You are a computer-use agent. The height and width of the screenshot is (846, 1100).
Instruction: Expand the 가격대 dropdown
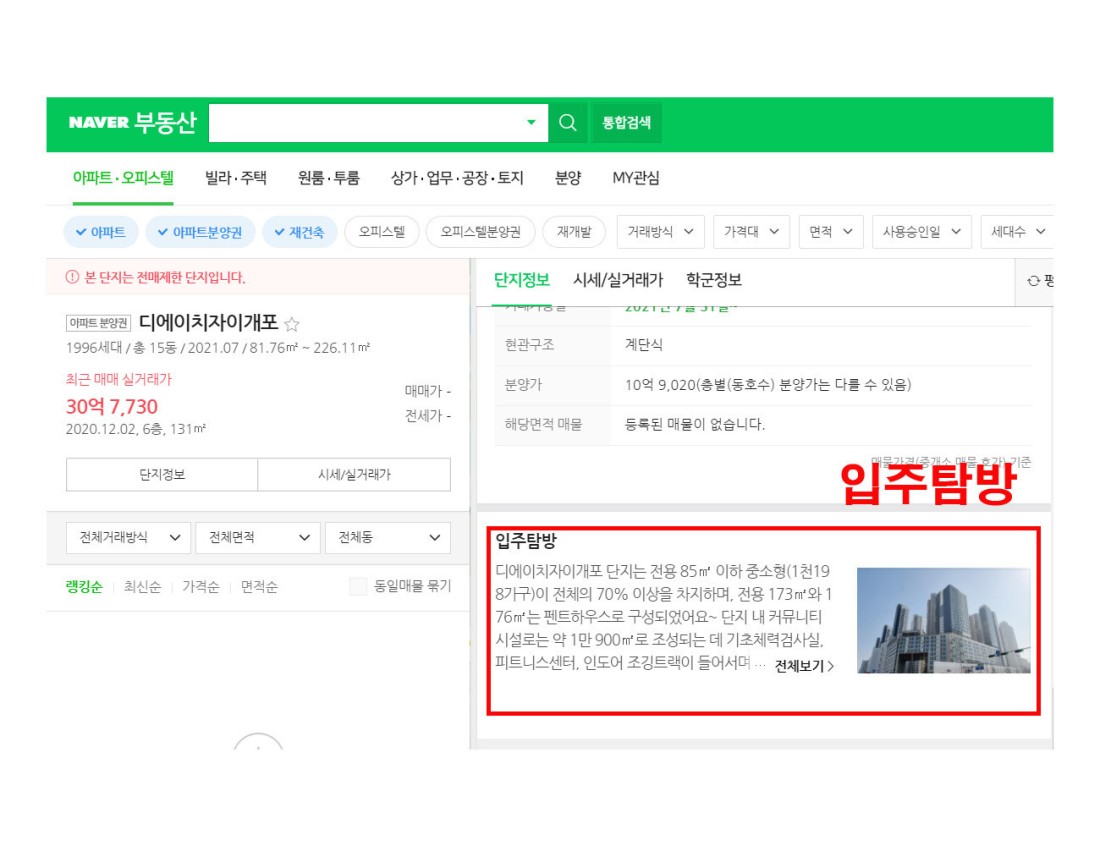[751, 232]
